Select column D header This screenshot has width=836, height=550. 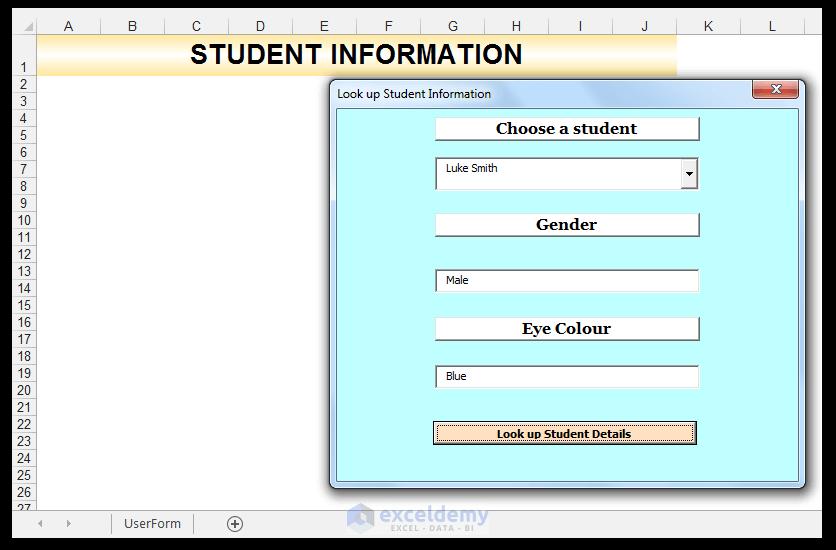click(260, 26)
